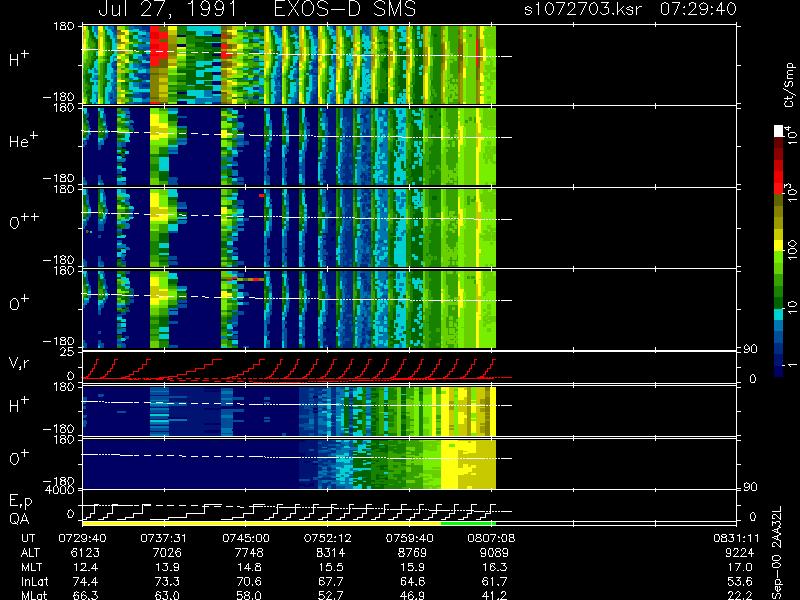The height and width of the screenshot is (600, 800).
Task: Click the MLT row label
Action: click(x=31, y=567)
